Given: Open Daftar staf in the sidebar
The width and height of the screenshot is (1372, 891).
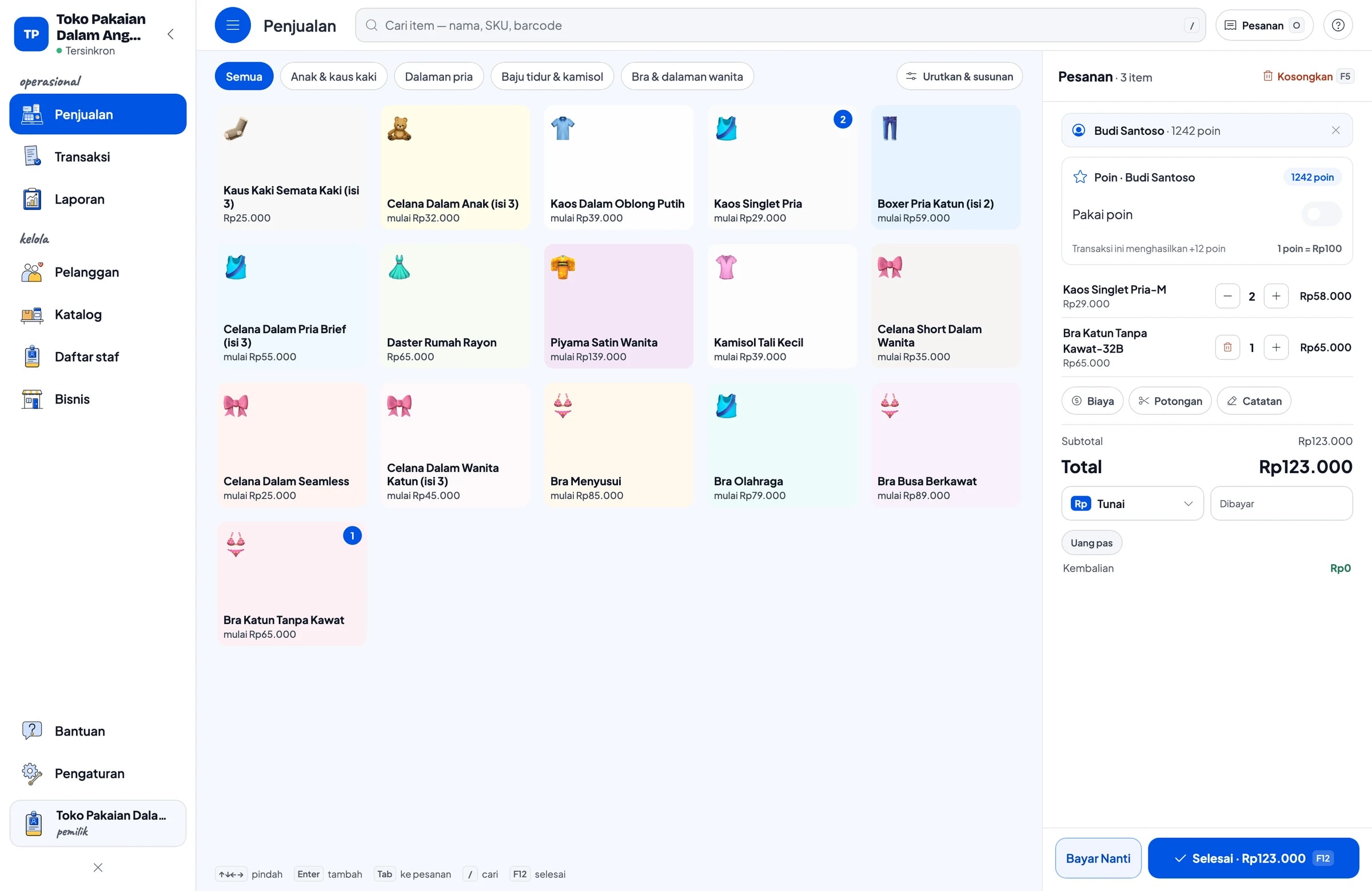Looking at the screenshot, I should coord(97,357).
